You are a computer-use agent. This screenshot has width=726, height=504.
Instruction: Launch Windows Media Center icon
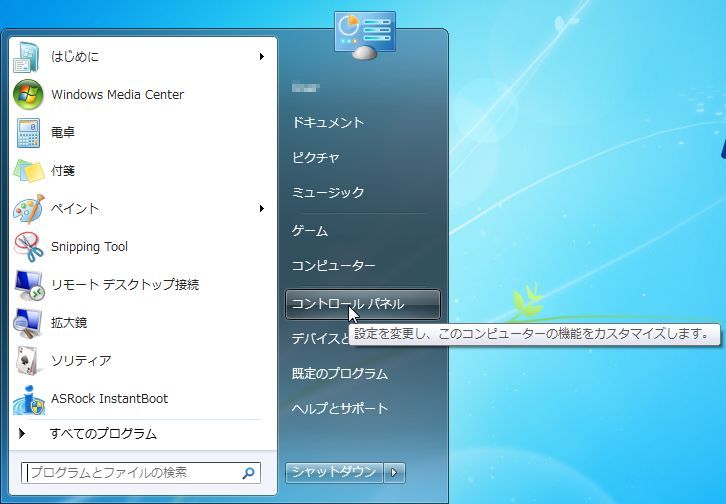[x=28, y=94]
